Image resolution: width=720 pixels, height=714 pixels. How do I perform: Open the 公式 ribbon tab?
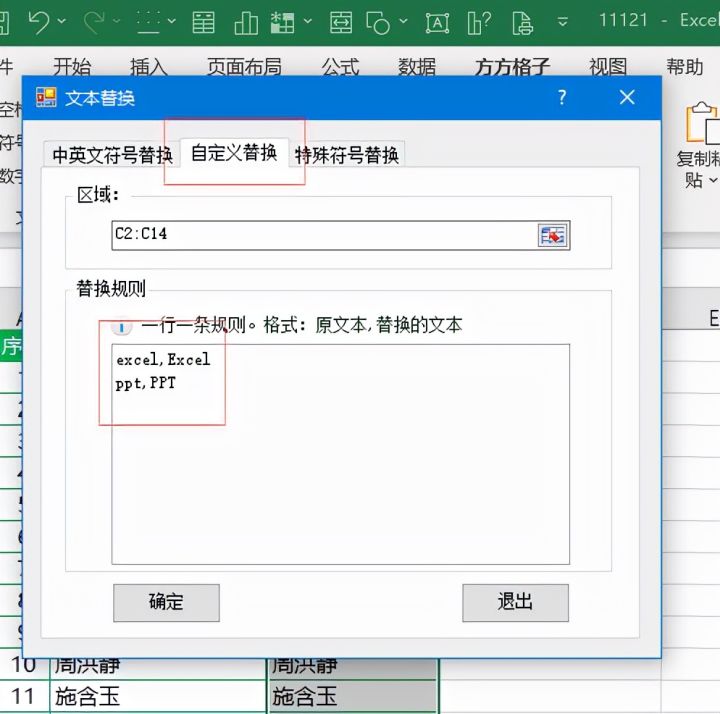tap(340, 67)
